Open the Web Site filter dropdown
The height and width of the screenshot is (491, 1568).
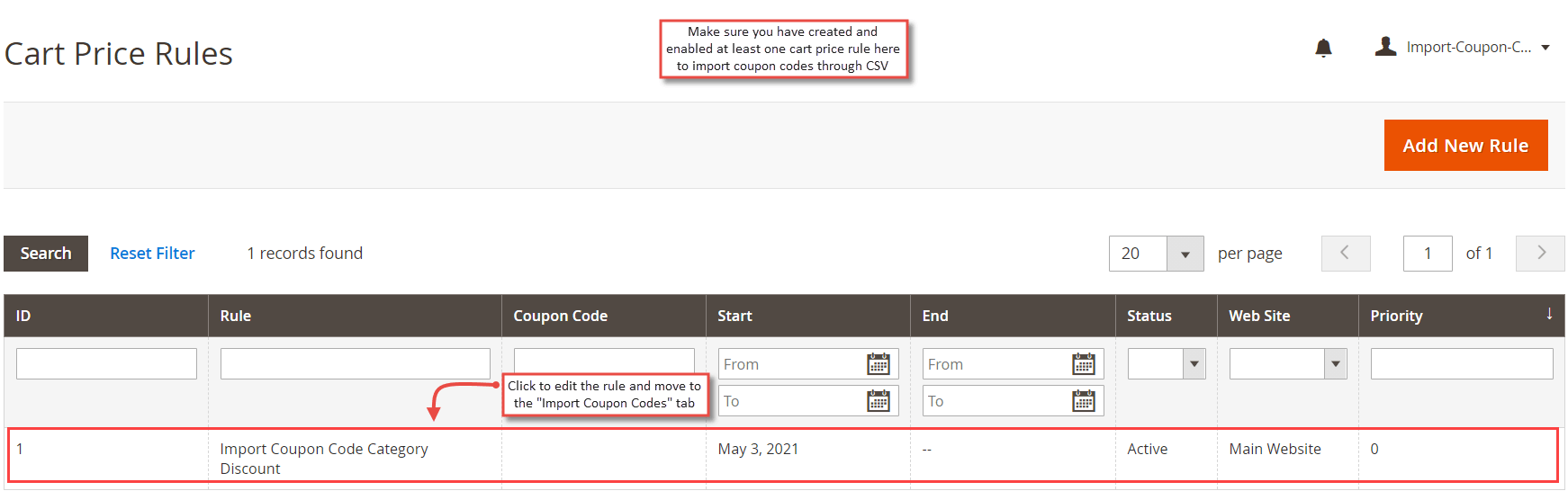[x=1335, y=364]
